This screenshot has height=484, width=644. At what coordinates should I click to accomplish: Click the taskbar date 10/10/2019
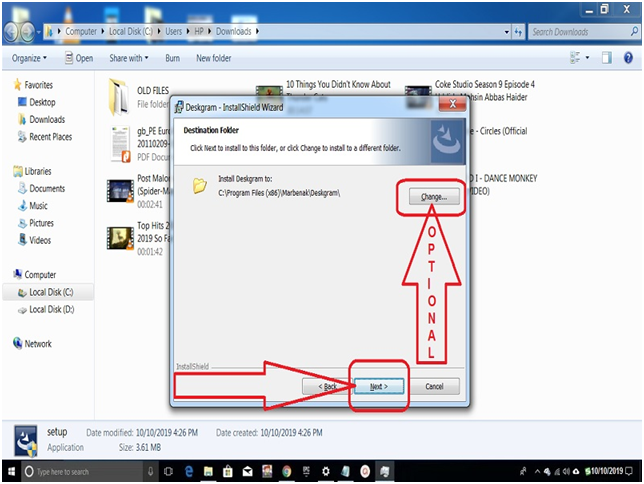pyautogui.click(x=607, y=471)
